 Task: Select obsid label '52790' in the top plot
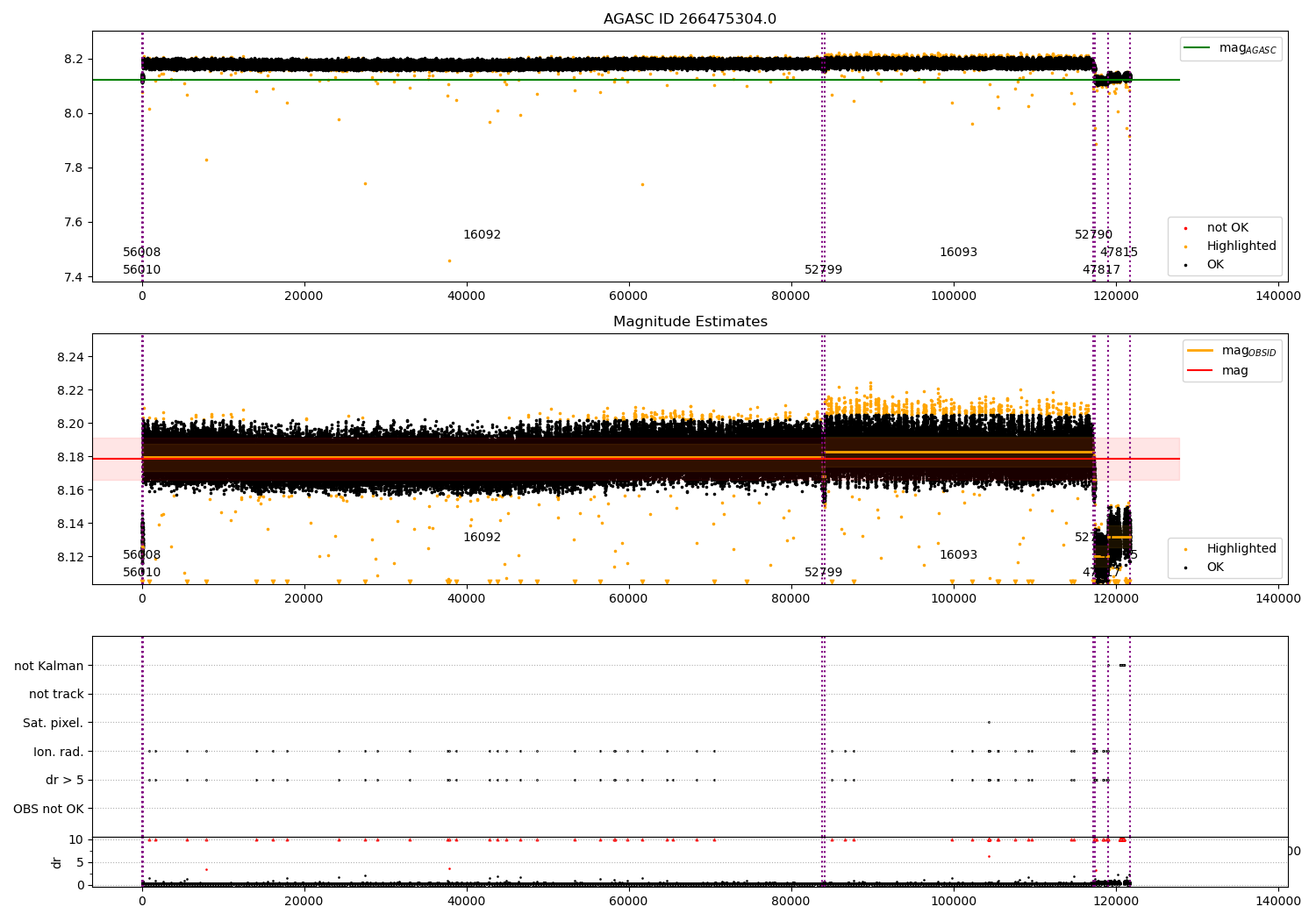pos(1093,235)
